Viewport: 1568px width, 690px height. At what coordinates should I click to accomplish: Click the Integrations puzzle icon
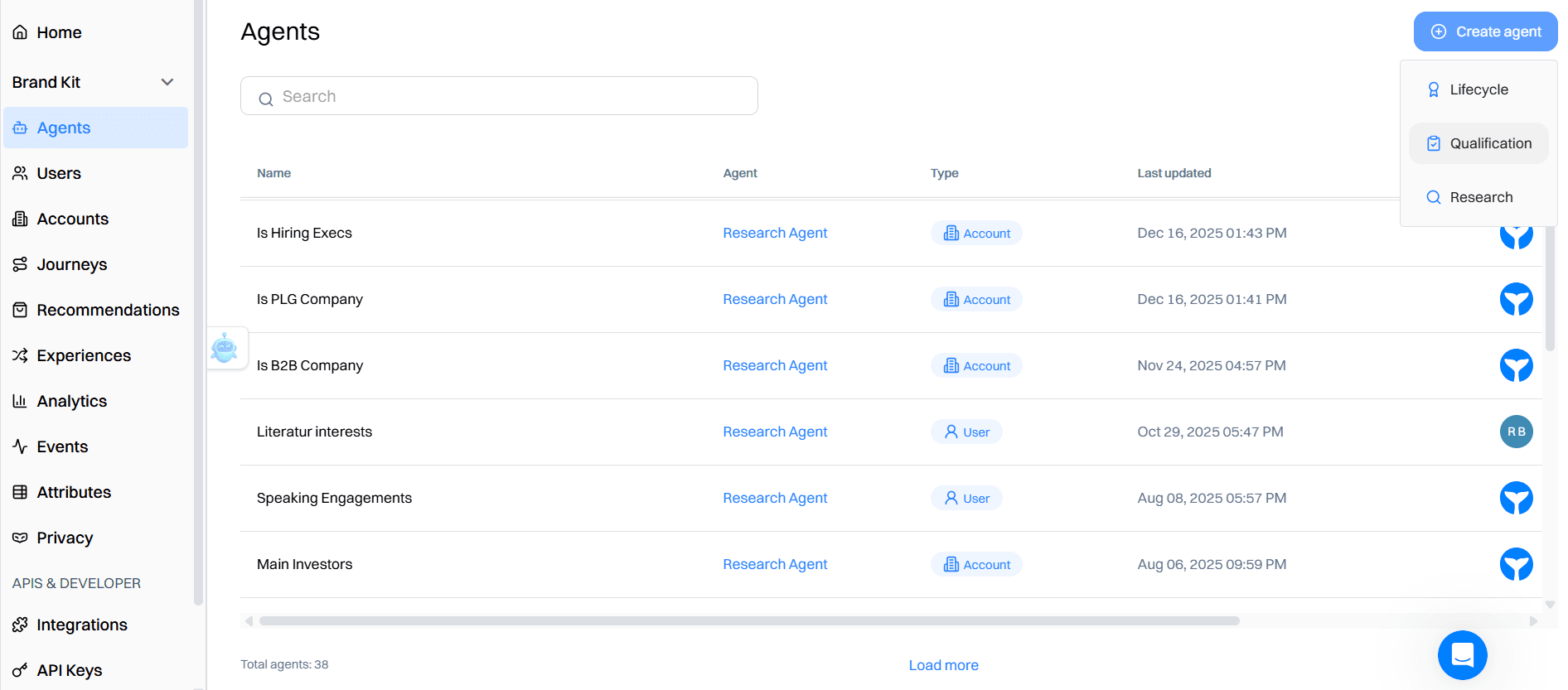click(20, 625)
